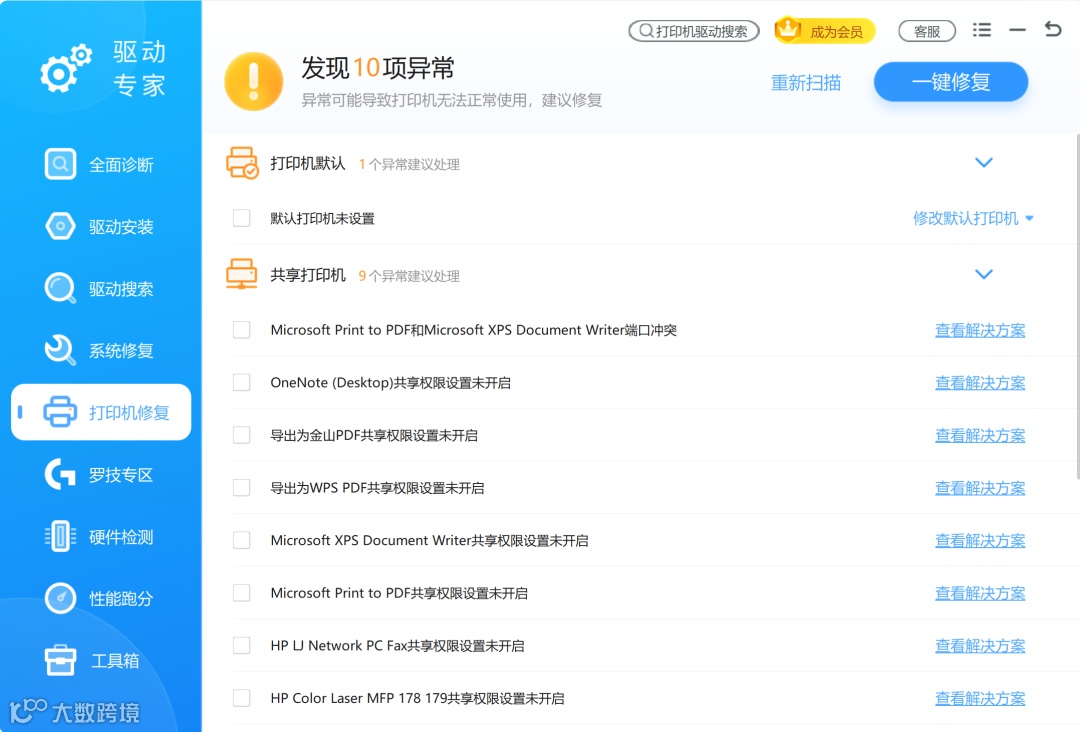Collapse the 打印机默认 section chevron
Screen dimensions: 1080x732
(x=984, y=163)
